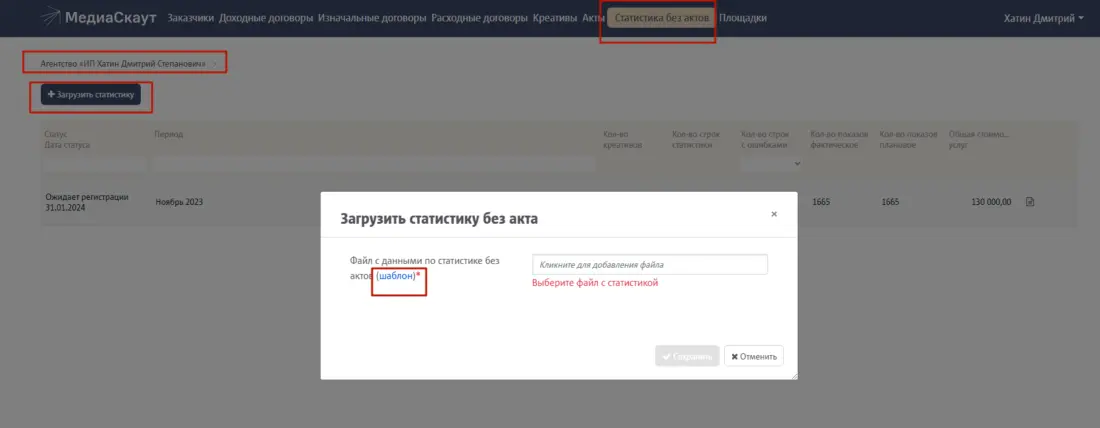Open the document icon in the Ноябрь 2023 row

[1030, 202]
